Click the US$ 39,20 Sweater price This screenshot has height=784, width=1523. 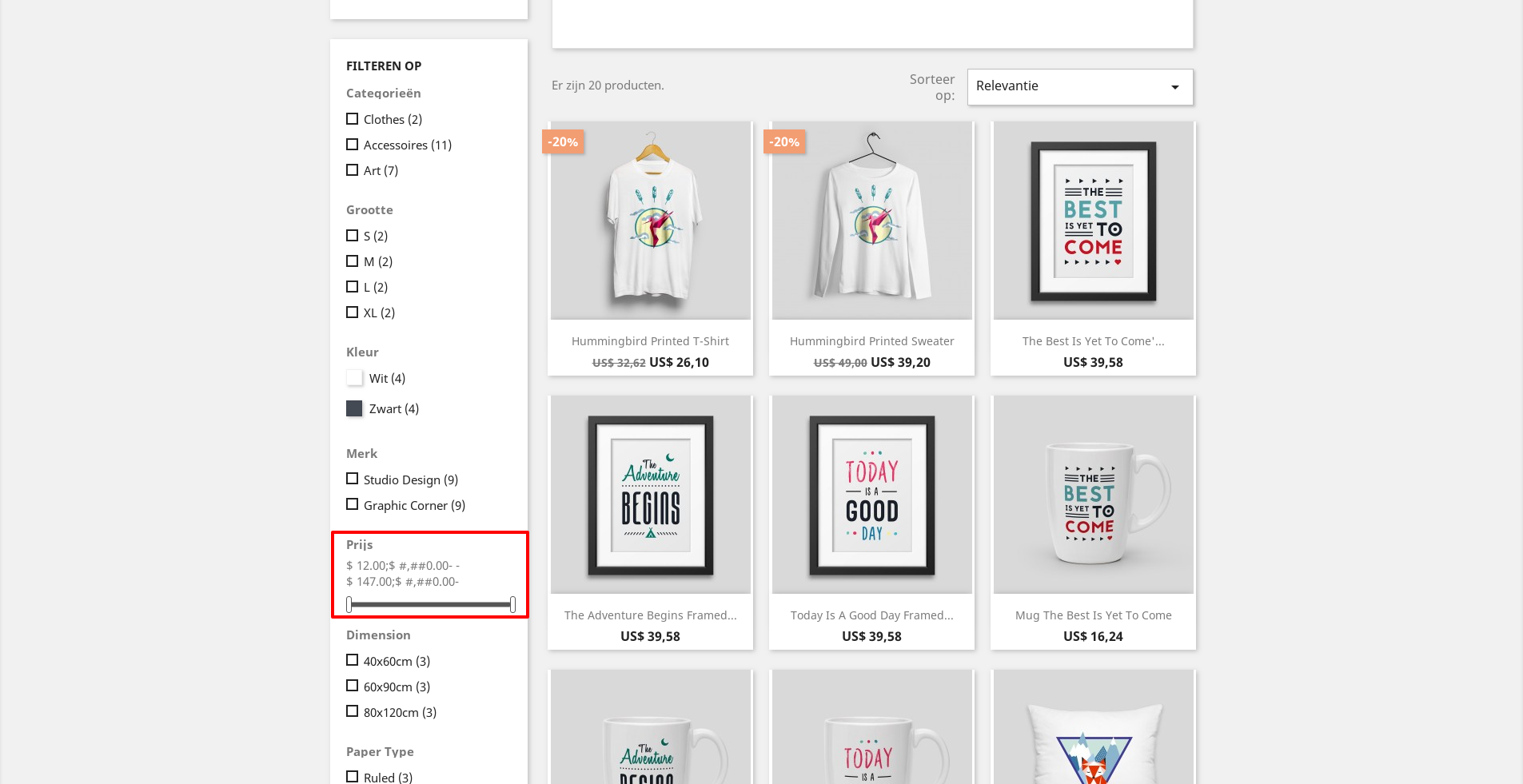coord(900,362)
